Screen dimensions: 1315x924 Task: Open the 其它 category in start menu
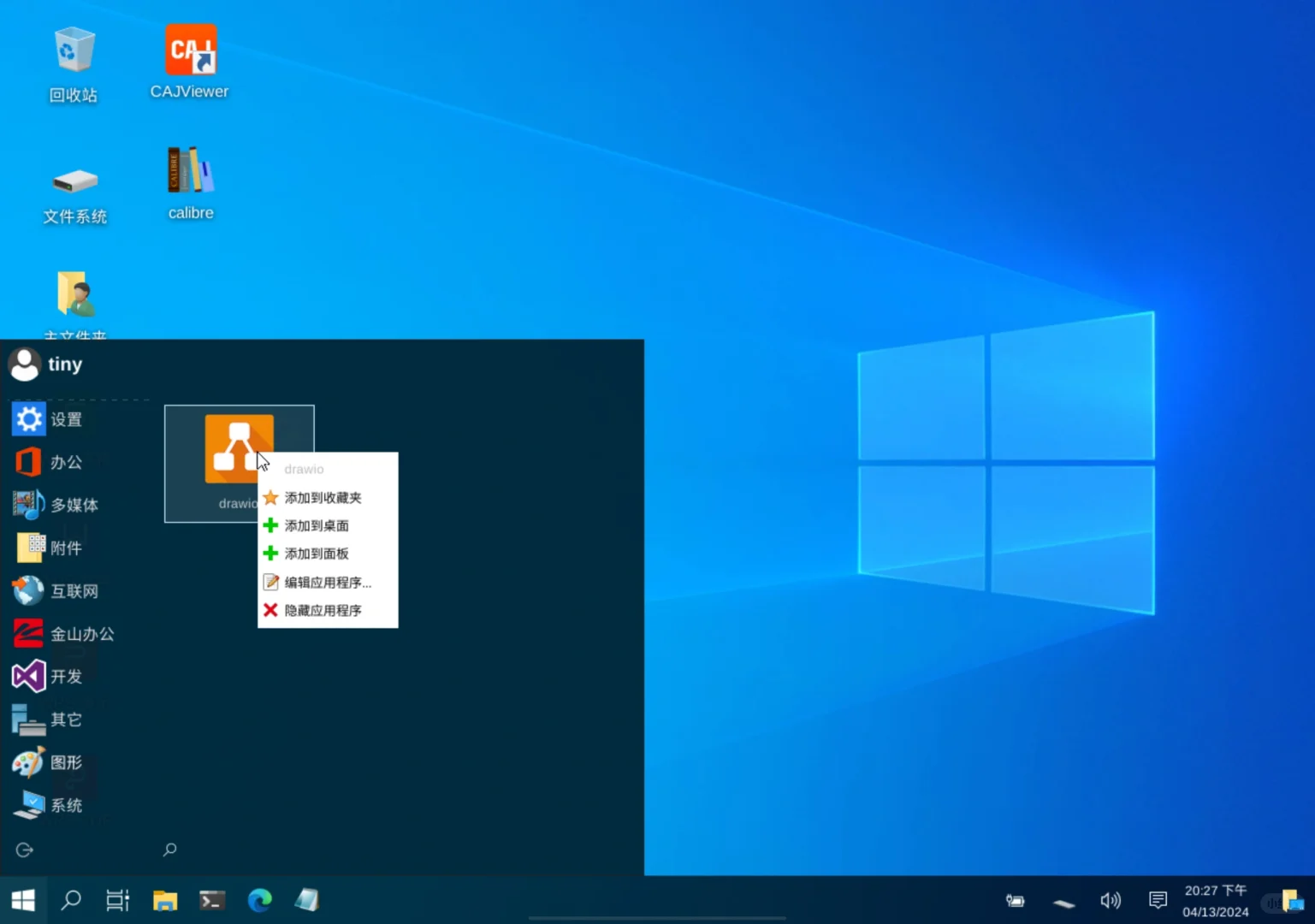pyautogui.click(x=49, y=719)
